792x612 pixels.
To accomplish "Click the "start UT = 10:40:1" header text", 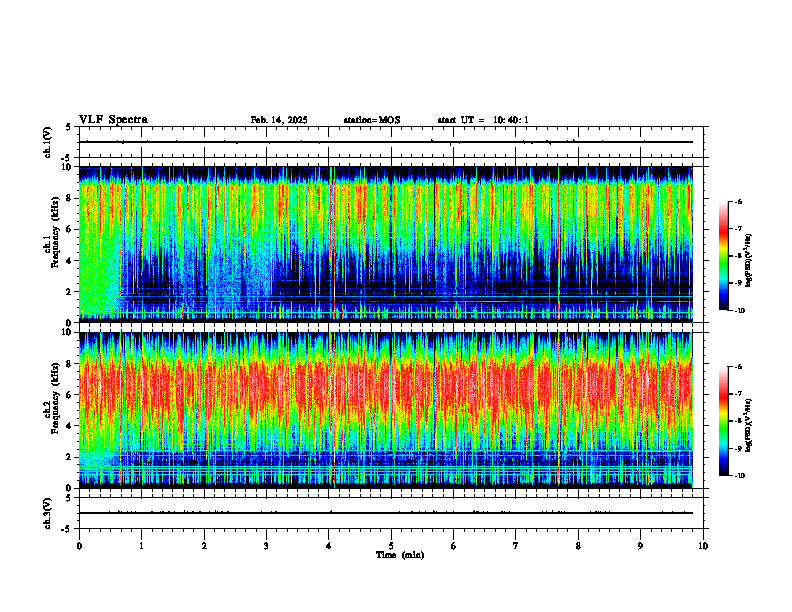I will coord(483,120).
